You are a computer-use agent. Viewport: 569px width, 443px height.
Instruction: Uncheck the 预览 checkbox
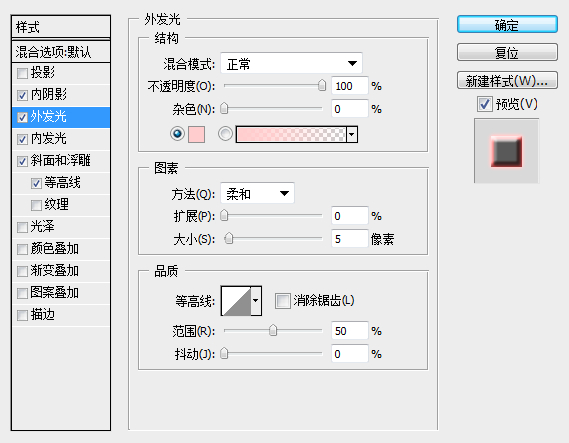coord(484,104)
